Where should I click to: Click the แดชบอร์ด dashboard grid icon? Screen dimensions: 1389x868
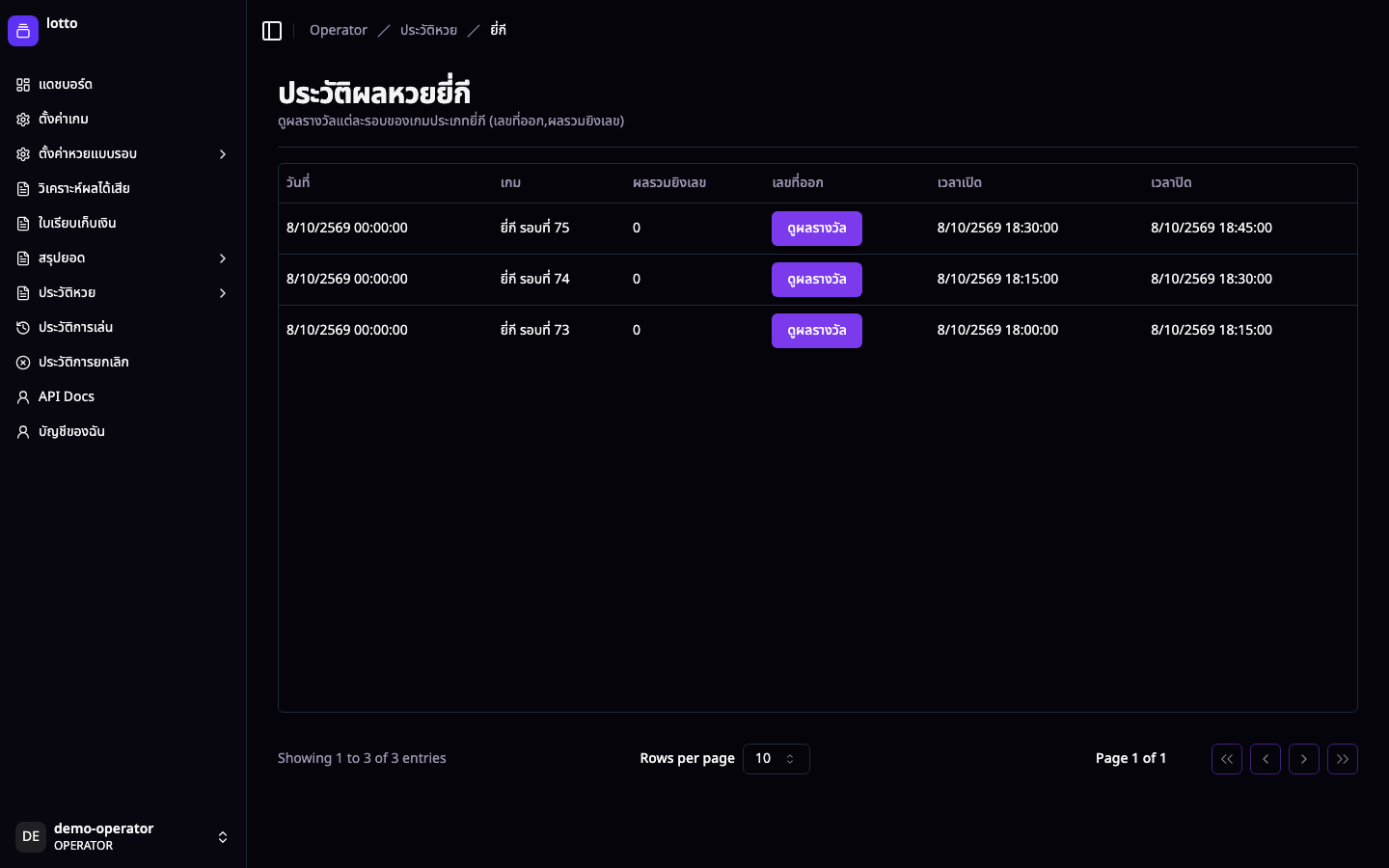click(x=23, y=85)
